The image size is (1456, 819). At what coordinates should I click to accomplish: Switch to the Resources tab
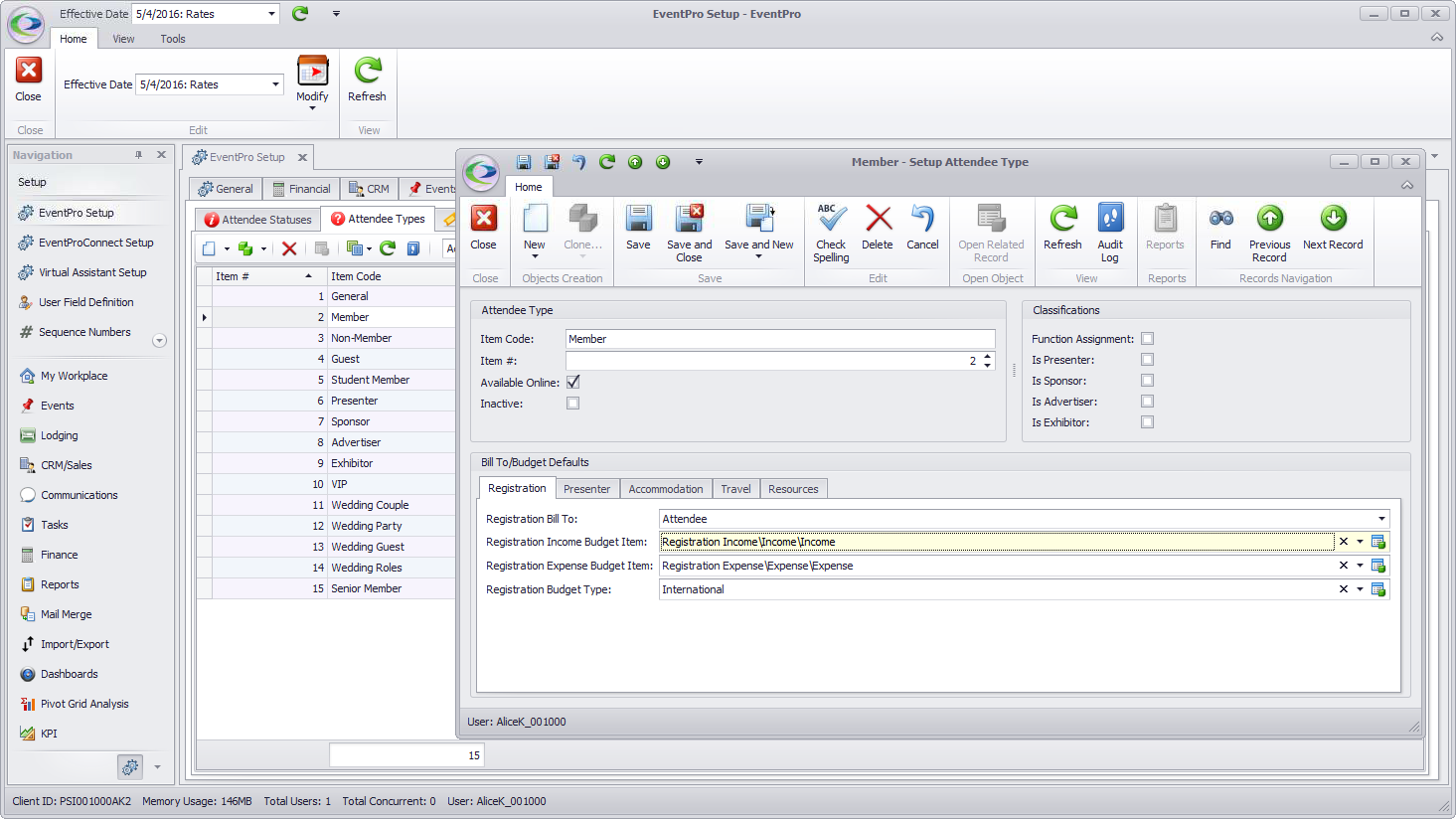(793, 489)
